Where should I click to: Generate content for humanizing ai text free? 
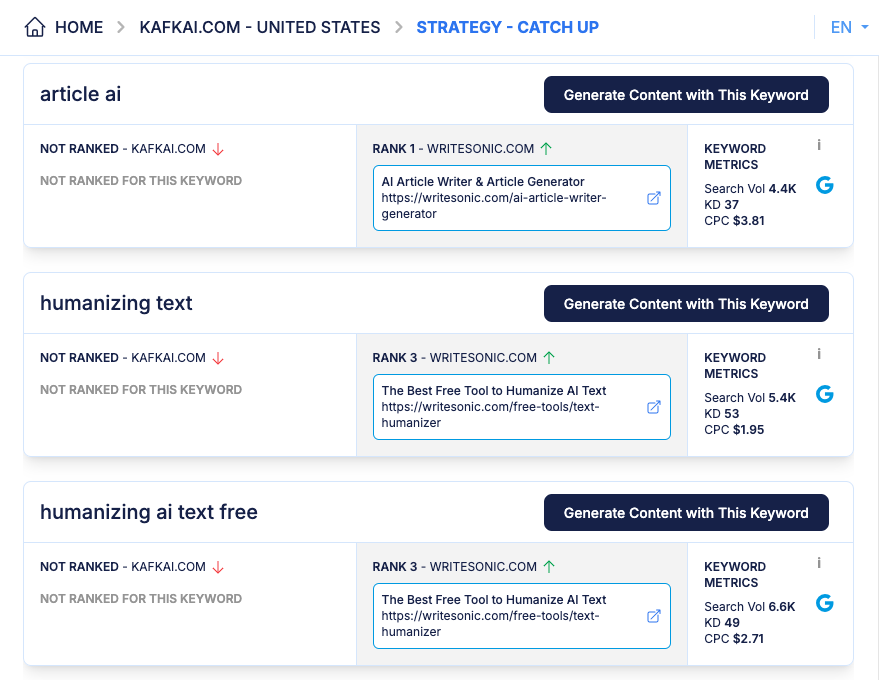click(686, 513)
